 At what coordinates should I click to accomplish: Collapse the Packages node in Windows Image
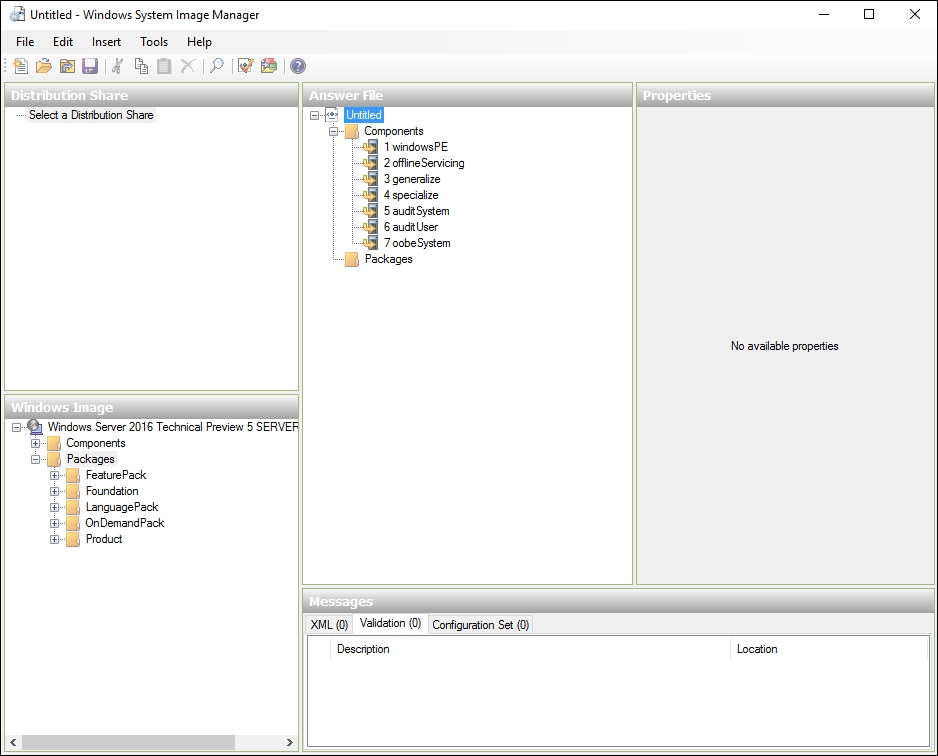pyautogui.click(x=36, y=459)
